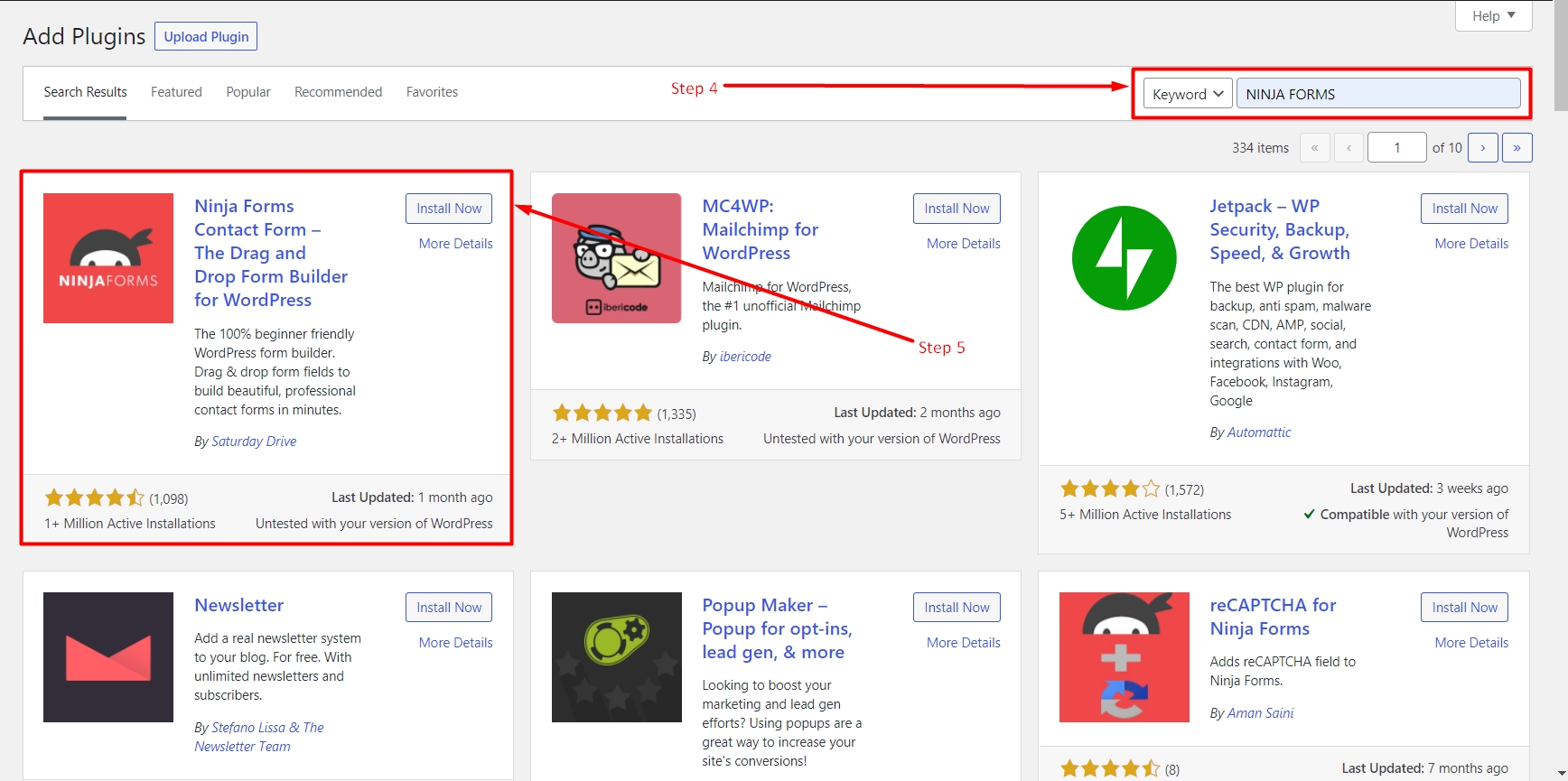Click the Popup Maker plugin icon
Viewport: 1568px width, 781px height.
(x=617, y=657)
